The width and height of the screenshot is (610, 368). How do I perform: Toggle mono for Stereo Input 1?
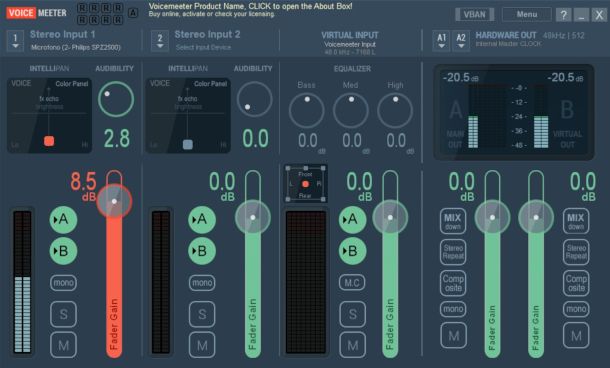coord(63,283)
